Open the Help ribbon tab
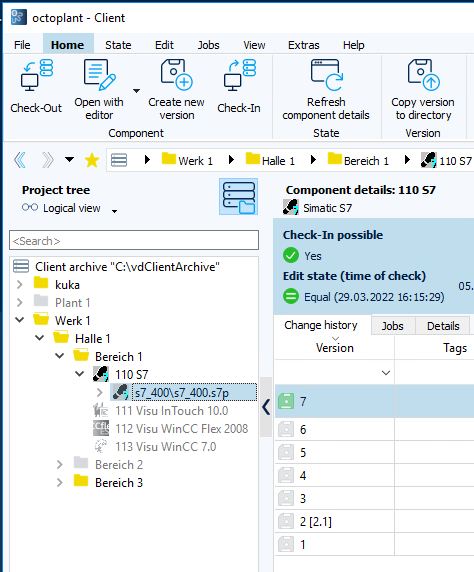 tap(354, 45)
